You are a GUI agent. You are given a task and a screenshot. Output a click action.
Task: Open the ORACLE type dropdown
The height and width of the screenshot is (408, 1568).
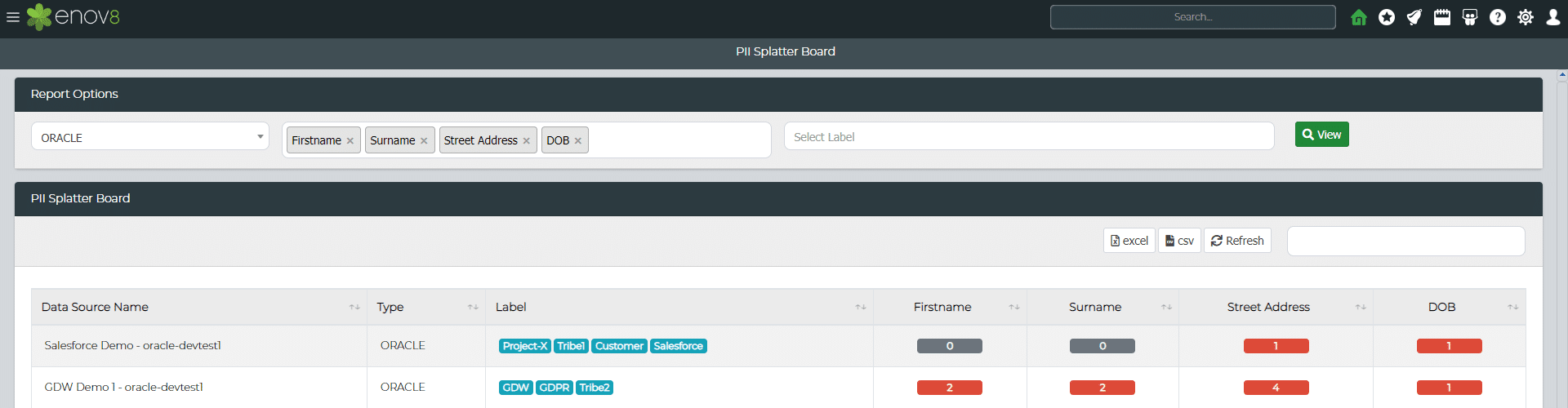click(x=150, y=137)
